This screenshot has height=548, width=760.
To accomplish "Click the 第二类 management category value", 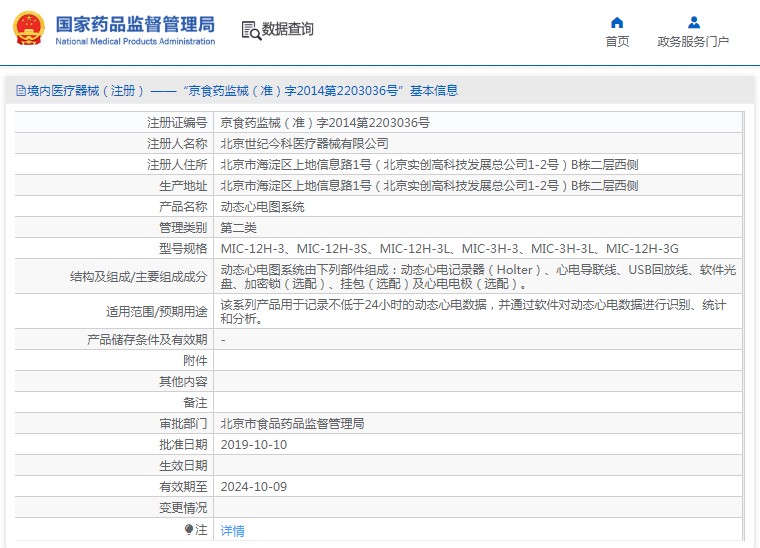I will click(x=238, y=228).
